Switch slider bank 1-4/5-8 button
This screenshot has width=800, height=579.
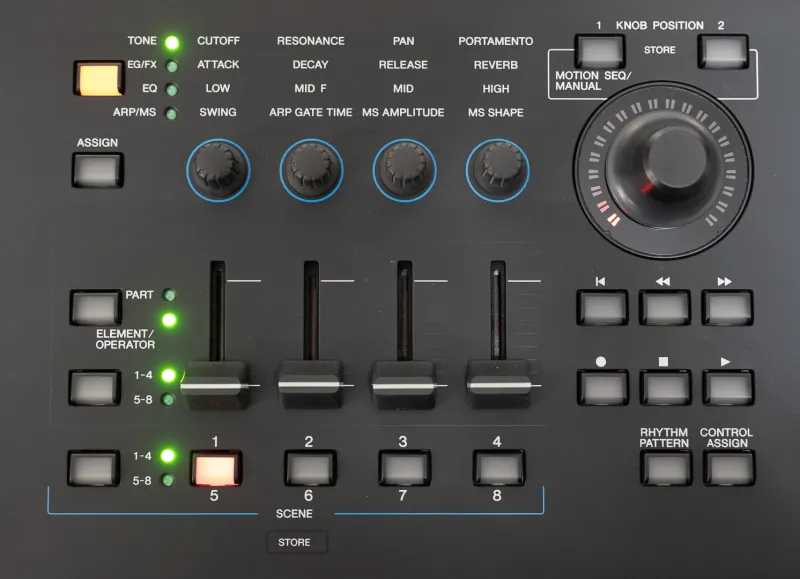coord(95,387)
